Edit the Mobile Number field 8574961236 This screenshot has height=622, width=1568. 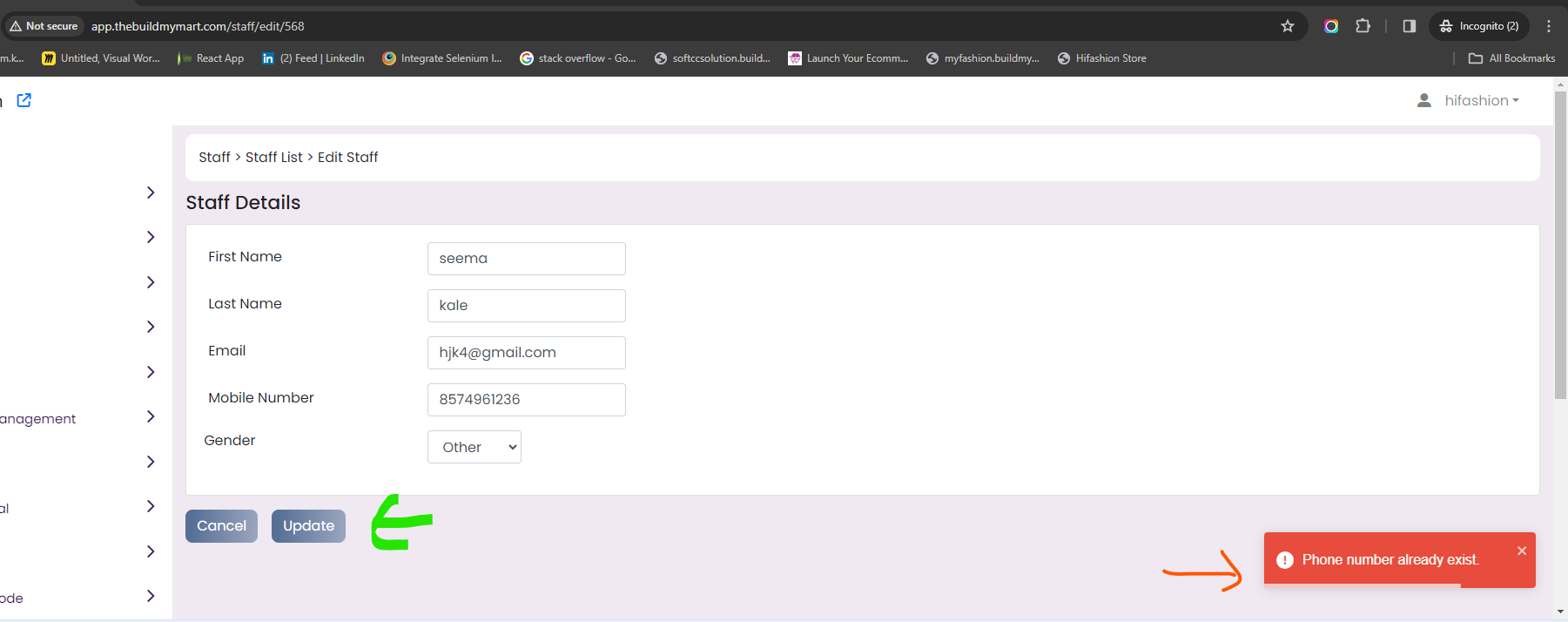(x=527, y=400)
